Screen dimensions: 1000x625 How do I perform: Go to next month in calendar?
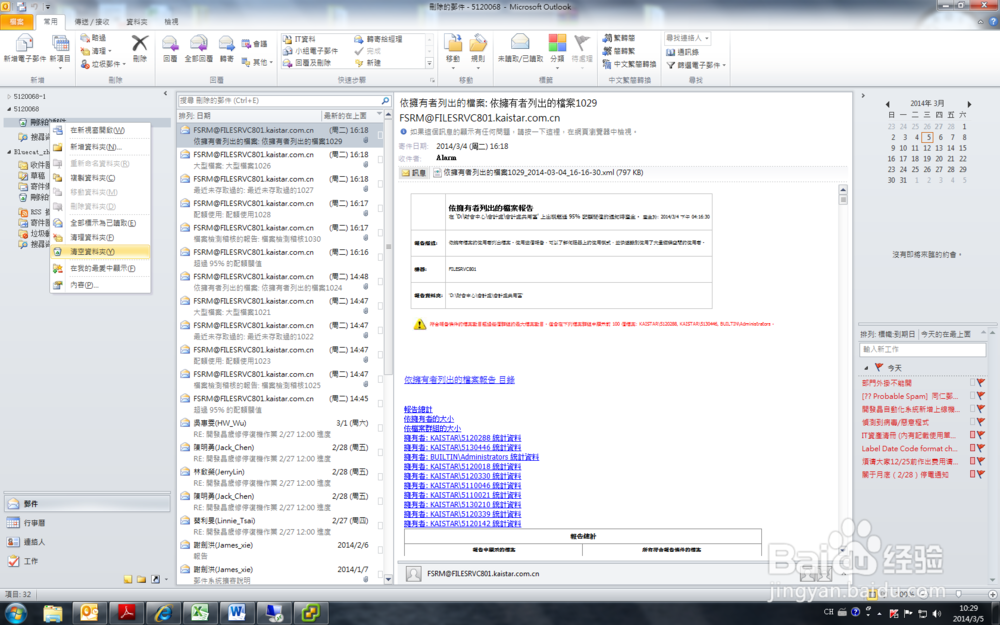[x=969, y=103]
